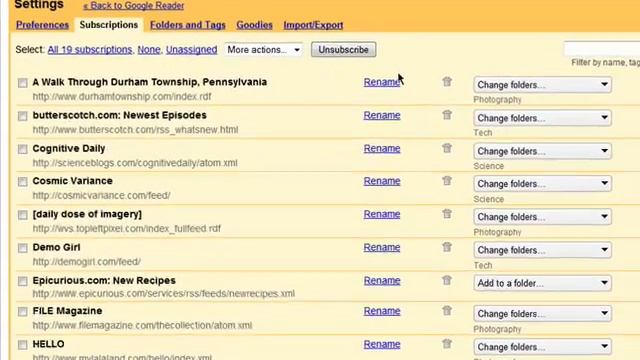Select [daily dose of imagery] checkbox

pos(22,215)
